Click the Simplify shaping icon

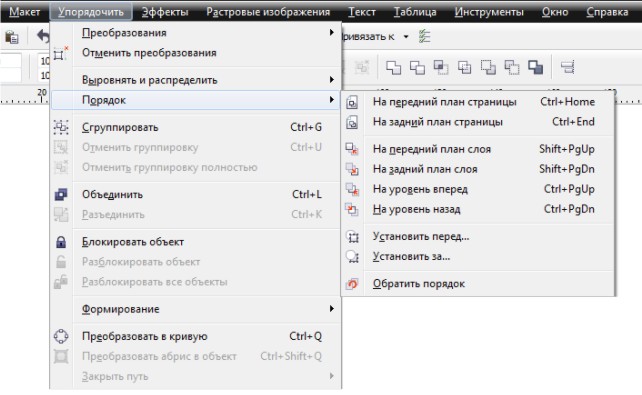pyautogui.click(x=464, y=67)
